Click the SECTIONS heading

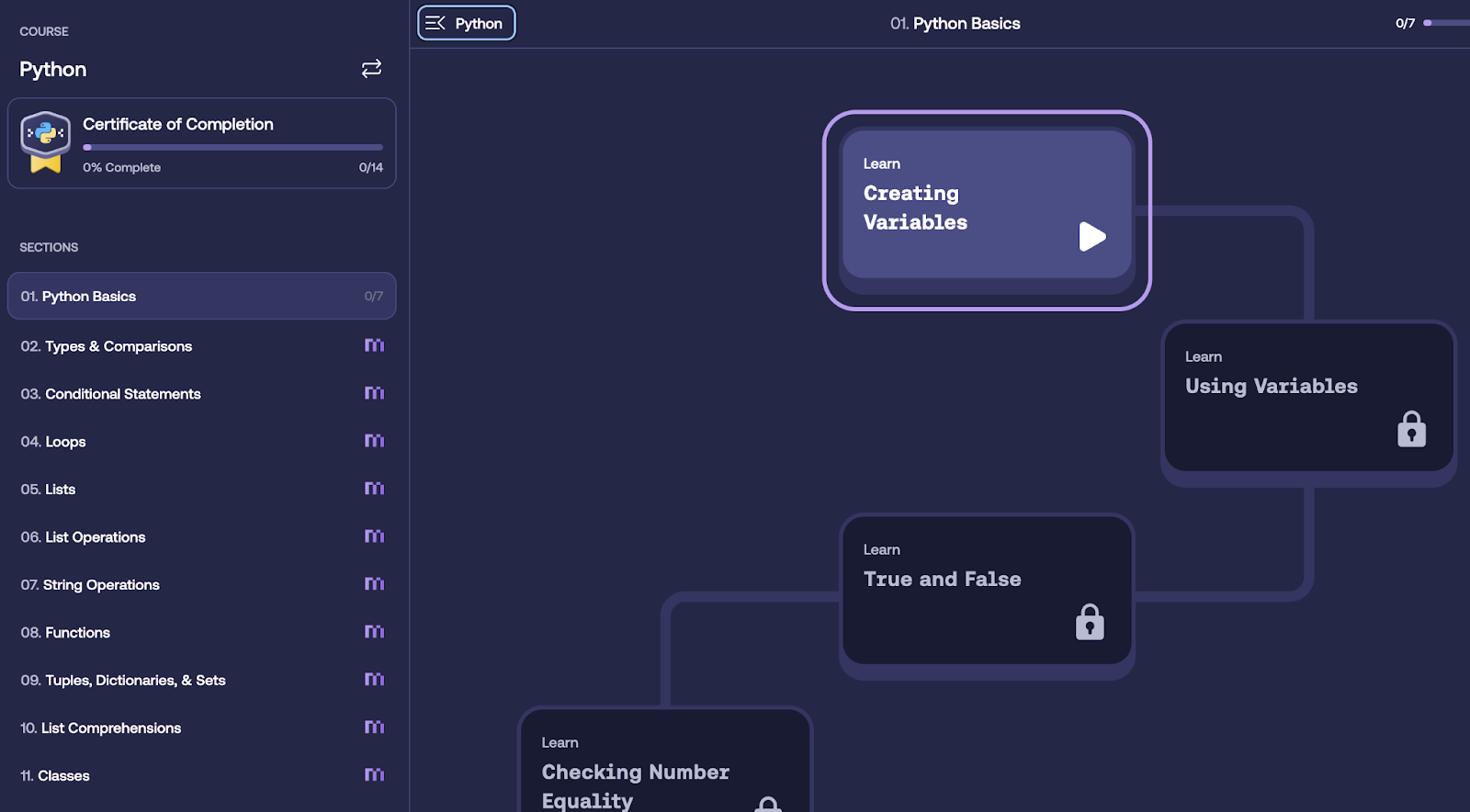[49, 247]
